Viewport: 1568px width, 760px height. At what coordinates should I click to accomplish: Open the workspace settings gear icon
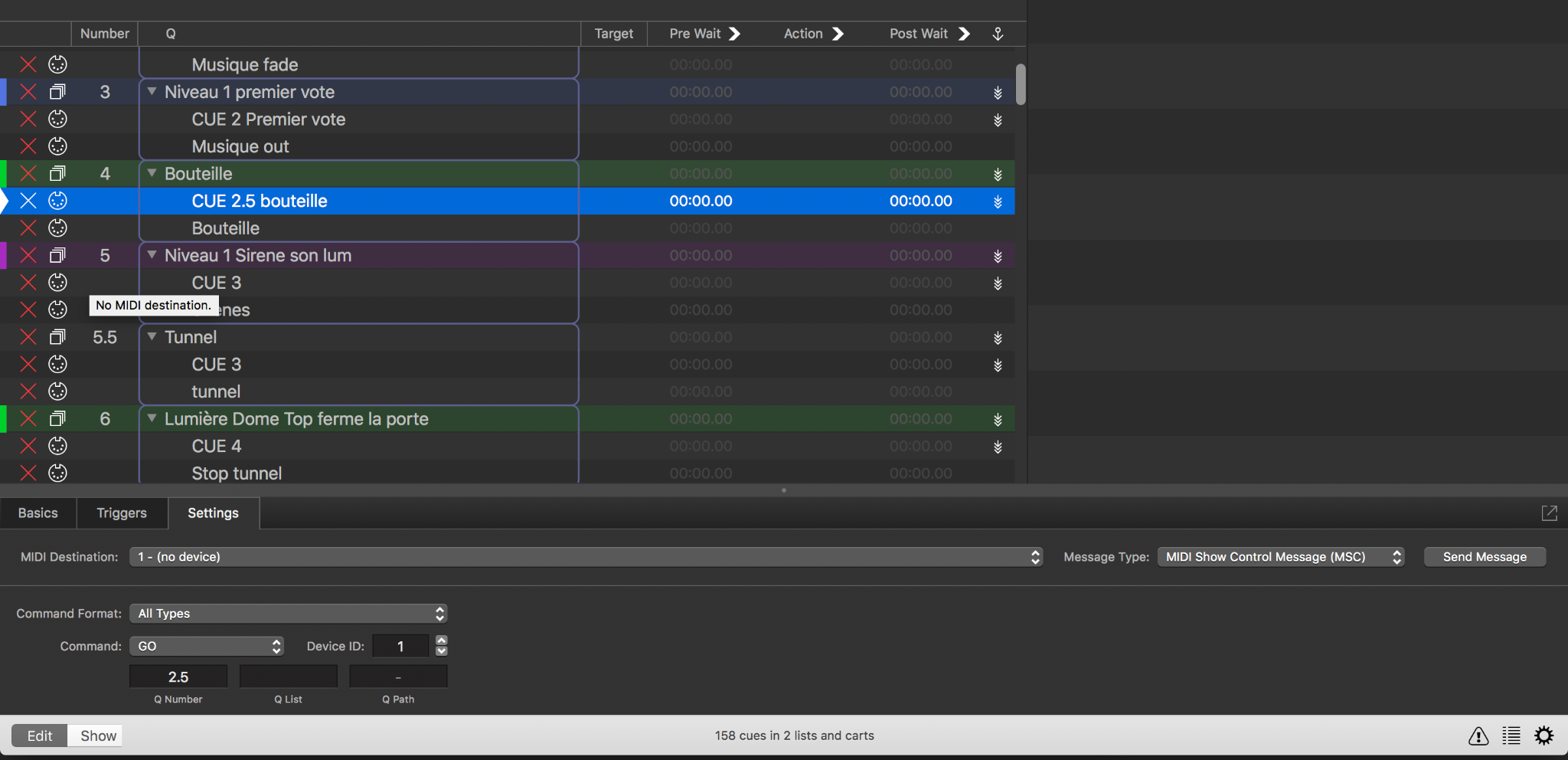[1543, 735]
